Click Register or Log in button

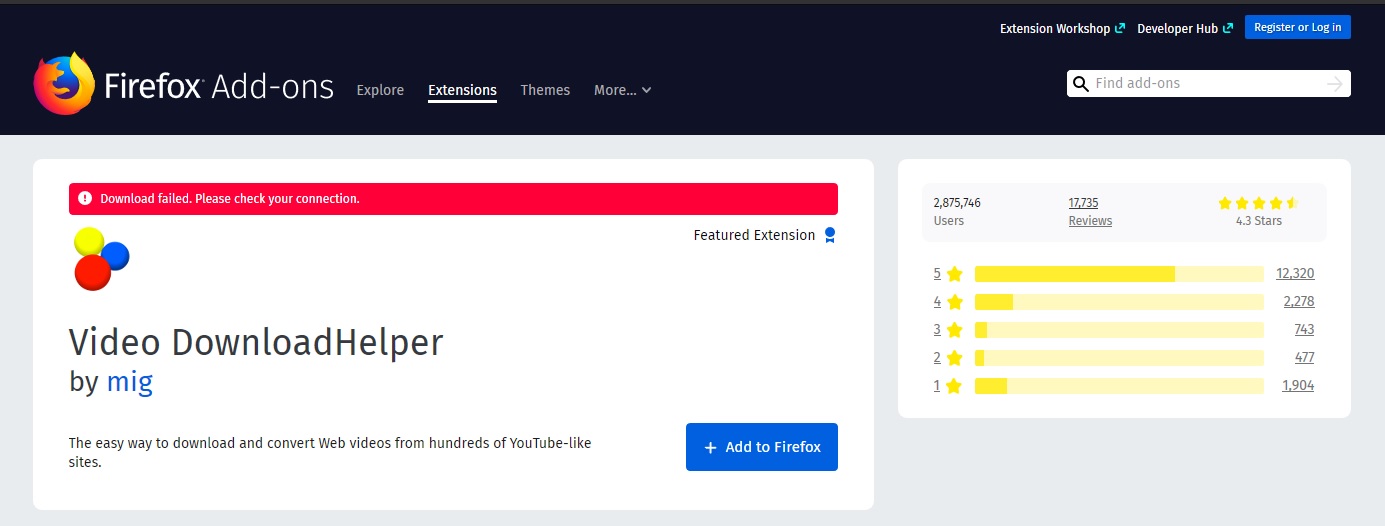(1298, 27)
